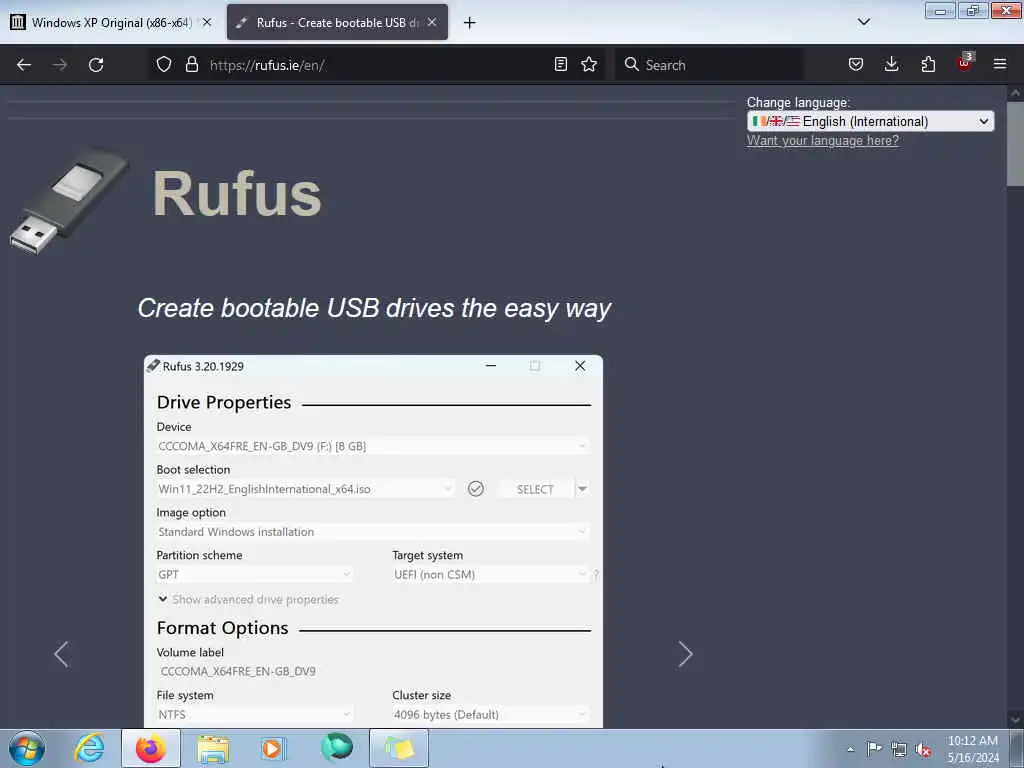Click the Rufus 3.20.1929 screenshot image
Viewport: 1024px width, 768px height.
tap(374, 541)
